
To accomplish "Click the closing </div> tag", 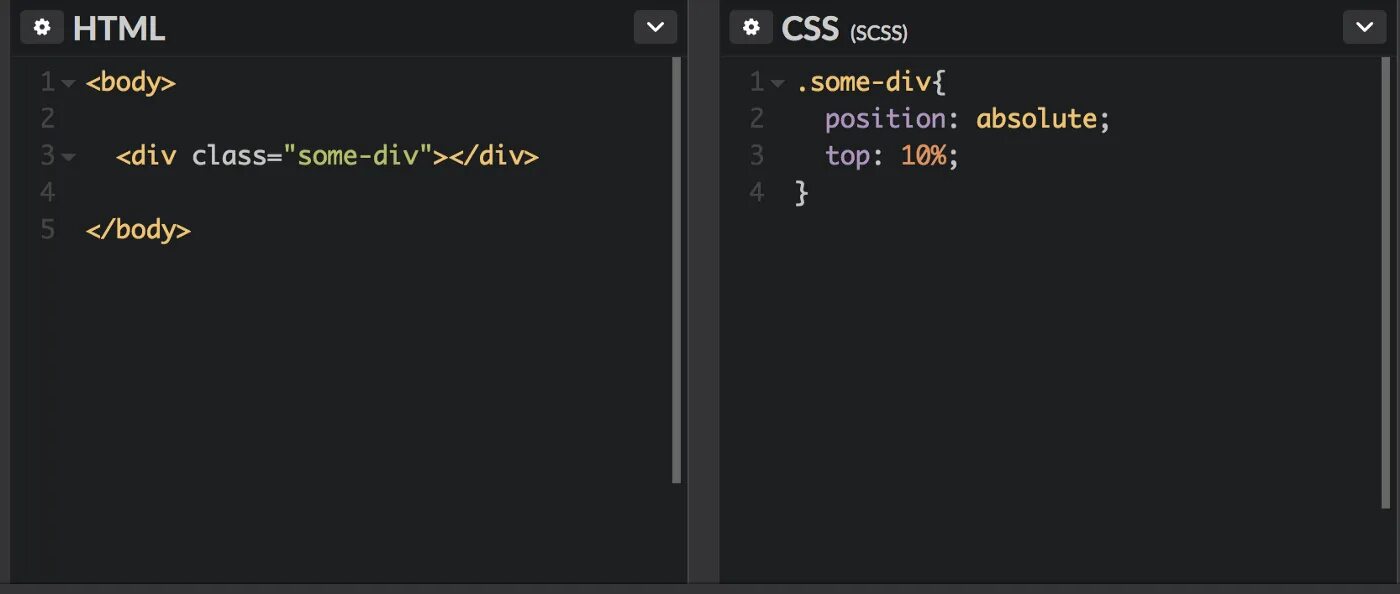I will pyautogui.click(x=493, y=156).
